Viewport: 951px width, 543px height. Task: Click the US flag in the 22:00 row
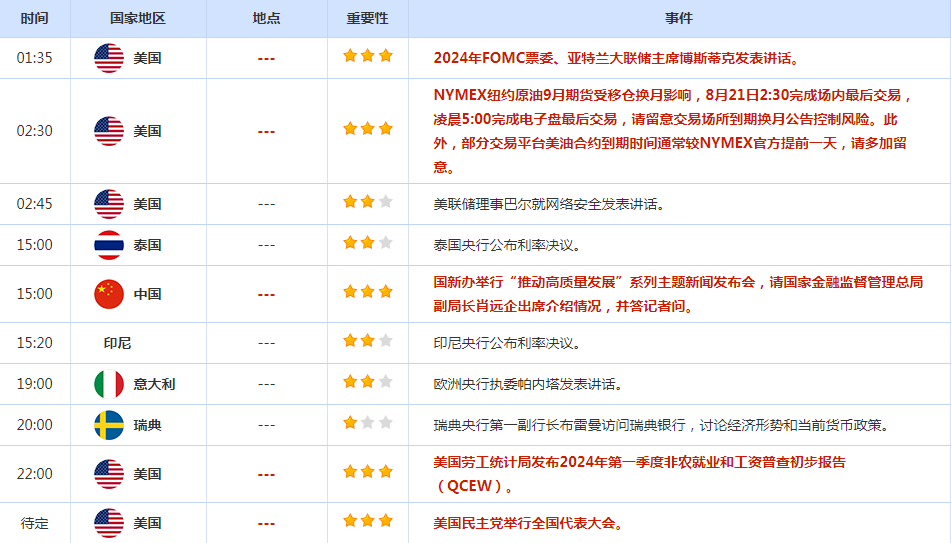coord(109,474)
